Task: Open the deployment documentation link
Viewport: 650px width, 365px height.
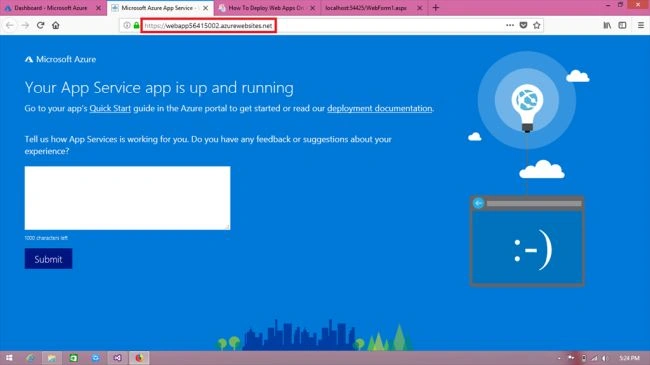Action: [x=379, y=108]
